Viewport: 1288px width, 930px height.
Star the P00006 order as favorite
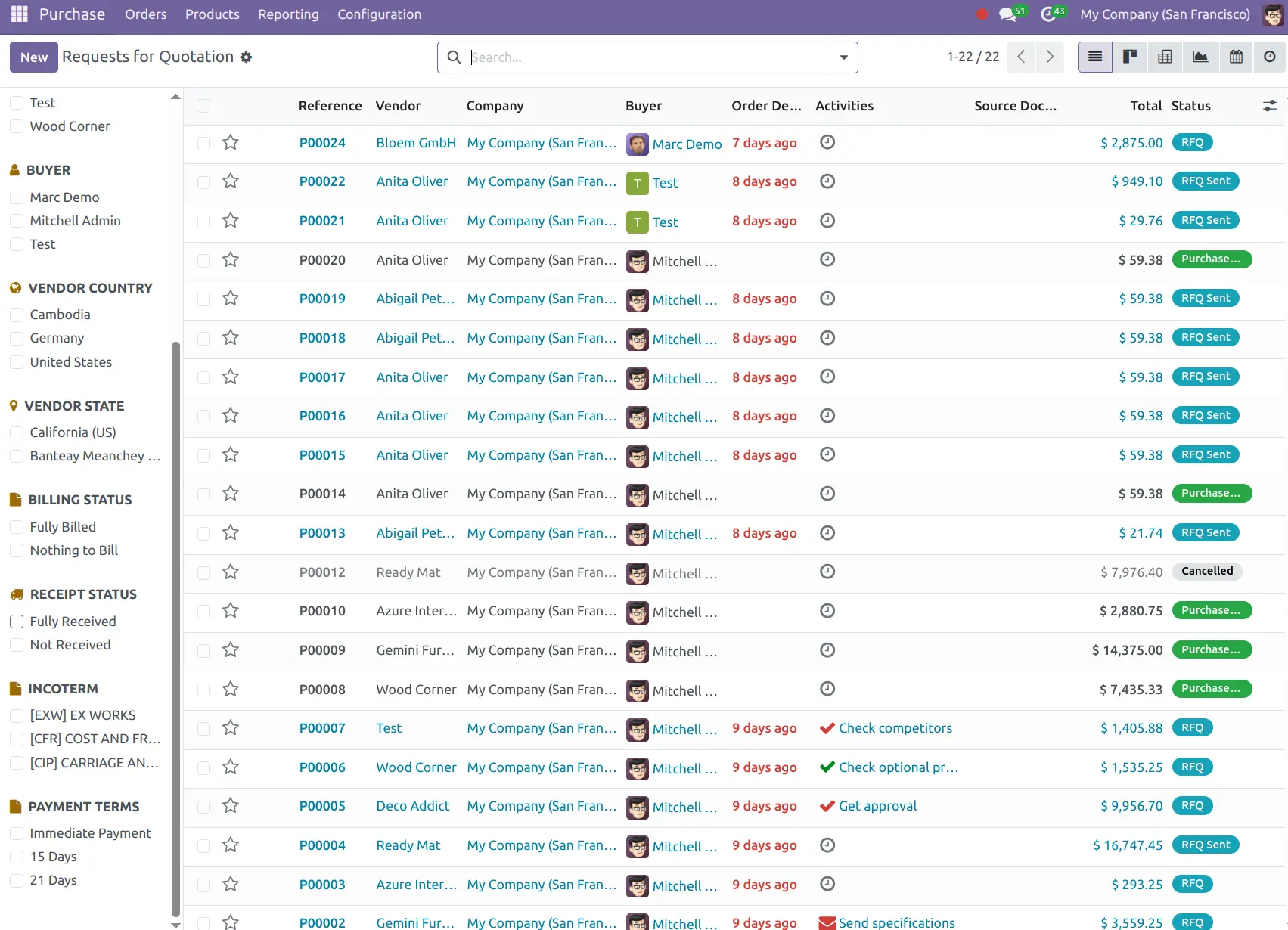pos(231,767)
